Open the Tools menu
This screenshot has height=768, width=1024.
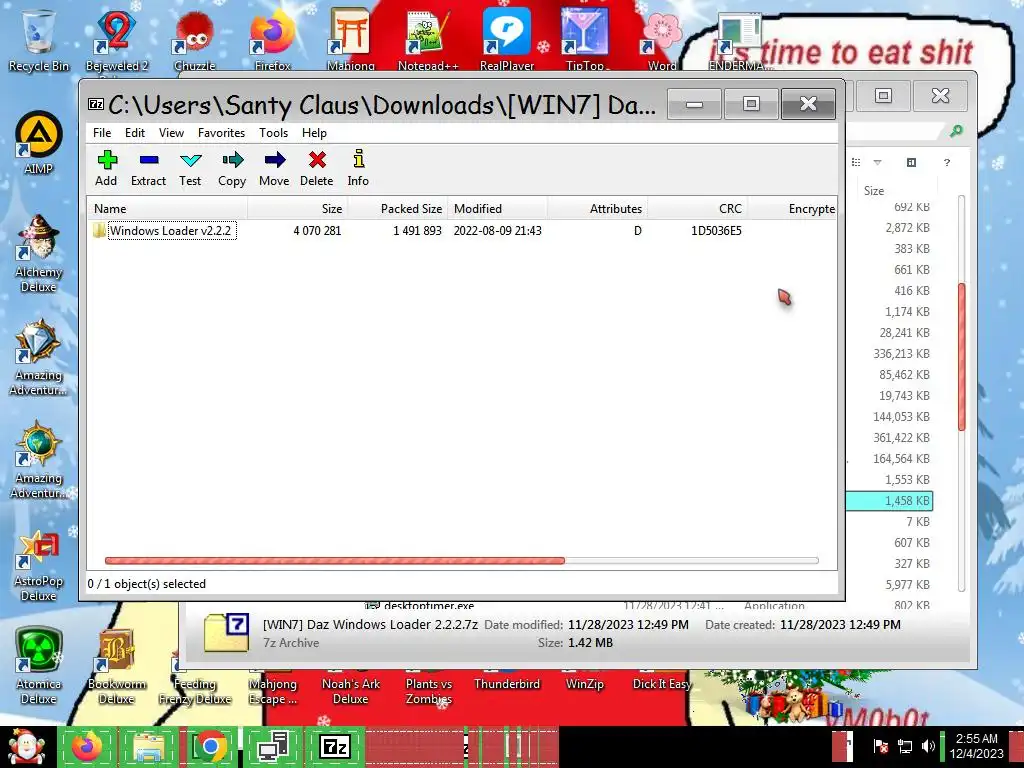click(273, 133)
